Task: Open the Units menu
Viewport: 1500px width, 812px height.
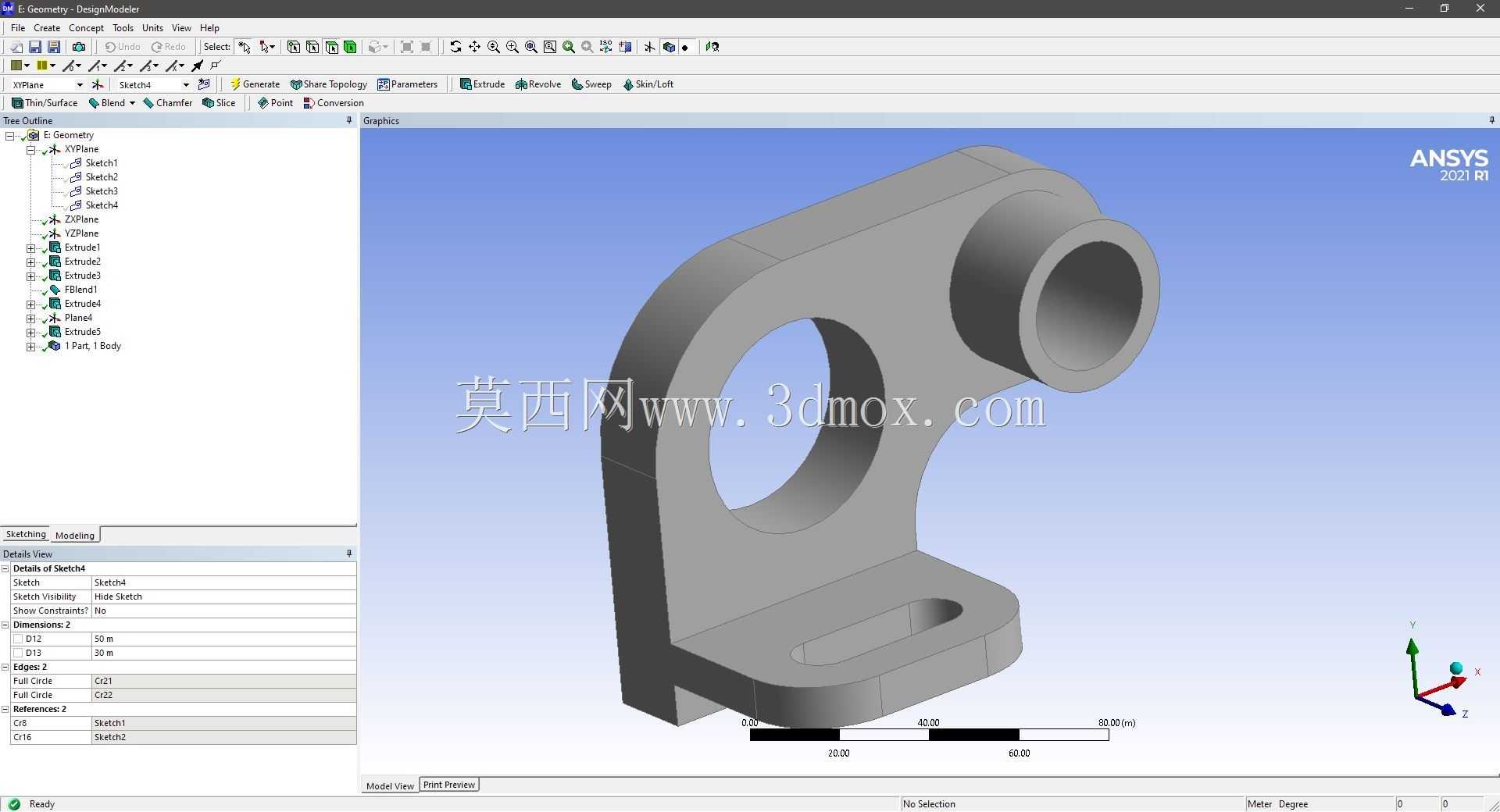Action: coord(152,27)
